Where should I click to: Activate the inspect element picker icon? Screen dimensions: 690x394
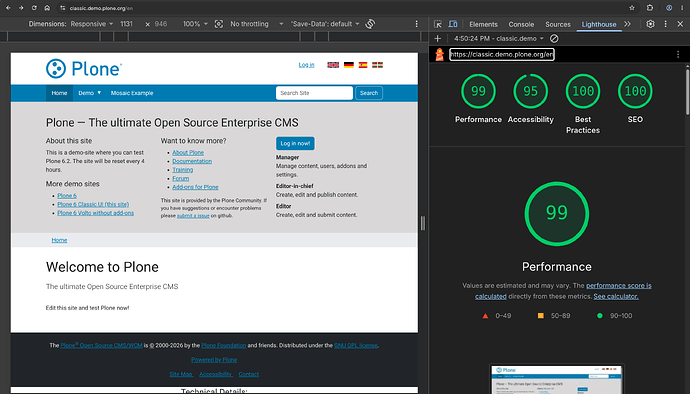[x=437, y=24]
